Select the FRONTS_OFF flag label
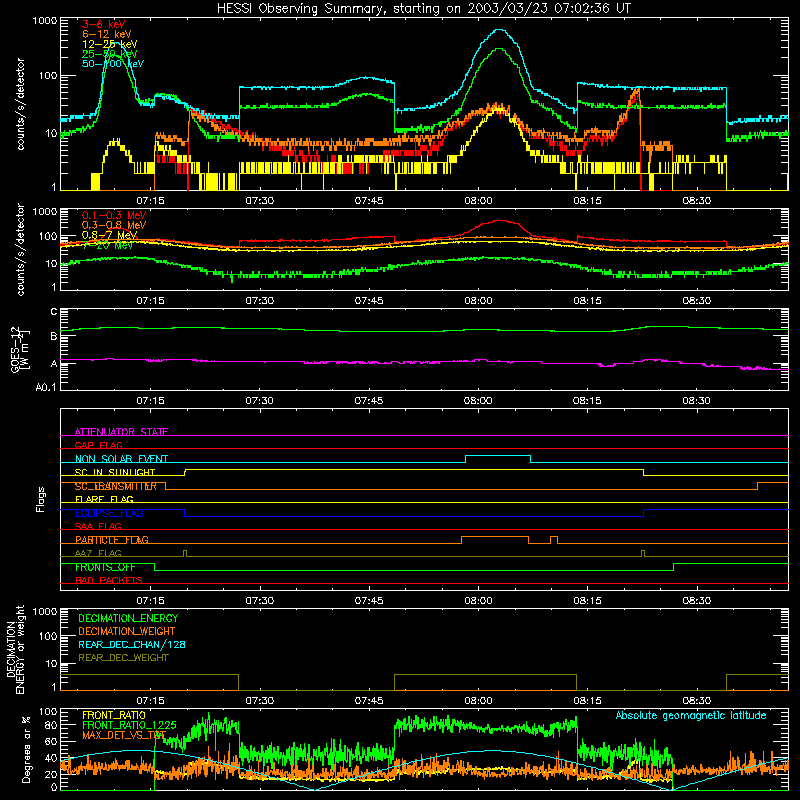Viewport: 800px width, 800px height. (x=105, y=567)
